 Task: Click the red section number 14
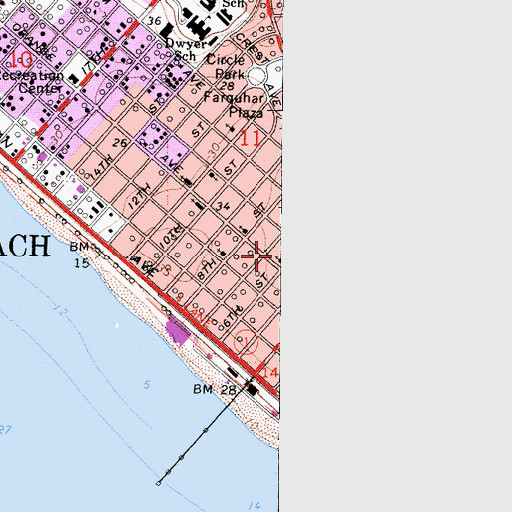(x=270, y=372)
